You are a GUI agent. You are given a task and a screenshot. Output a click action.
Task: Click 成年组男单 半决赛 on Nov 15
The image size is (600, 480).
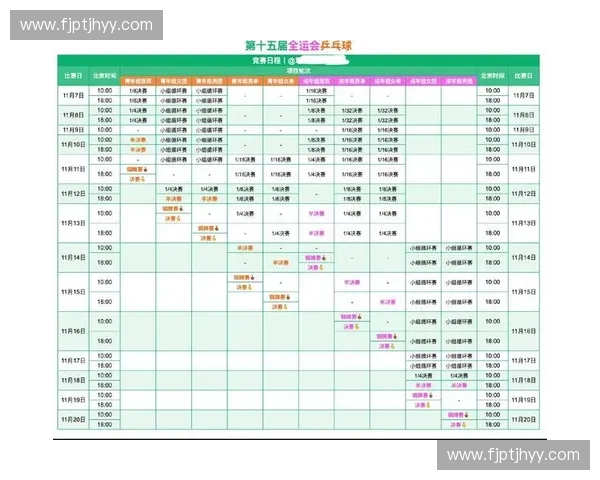click(x=352, y=282)
